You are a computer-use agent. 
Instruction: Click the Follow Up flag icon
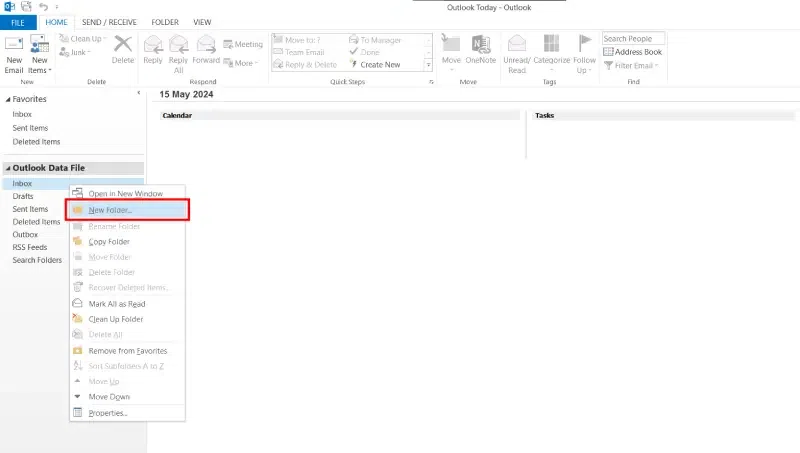click(584, 44)
